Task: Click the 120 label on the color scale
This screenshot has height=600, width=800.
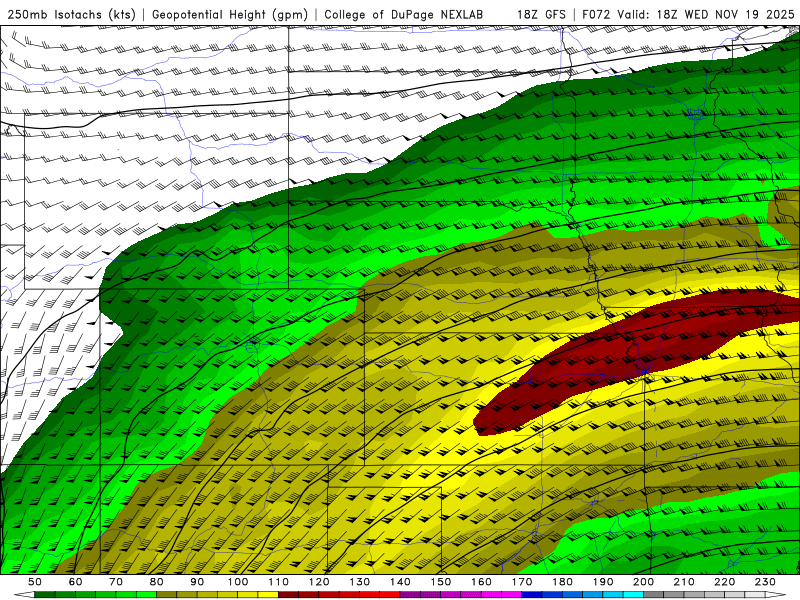Action: click(319, 582)
